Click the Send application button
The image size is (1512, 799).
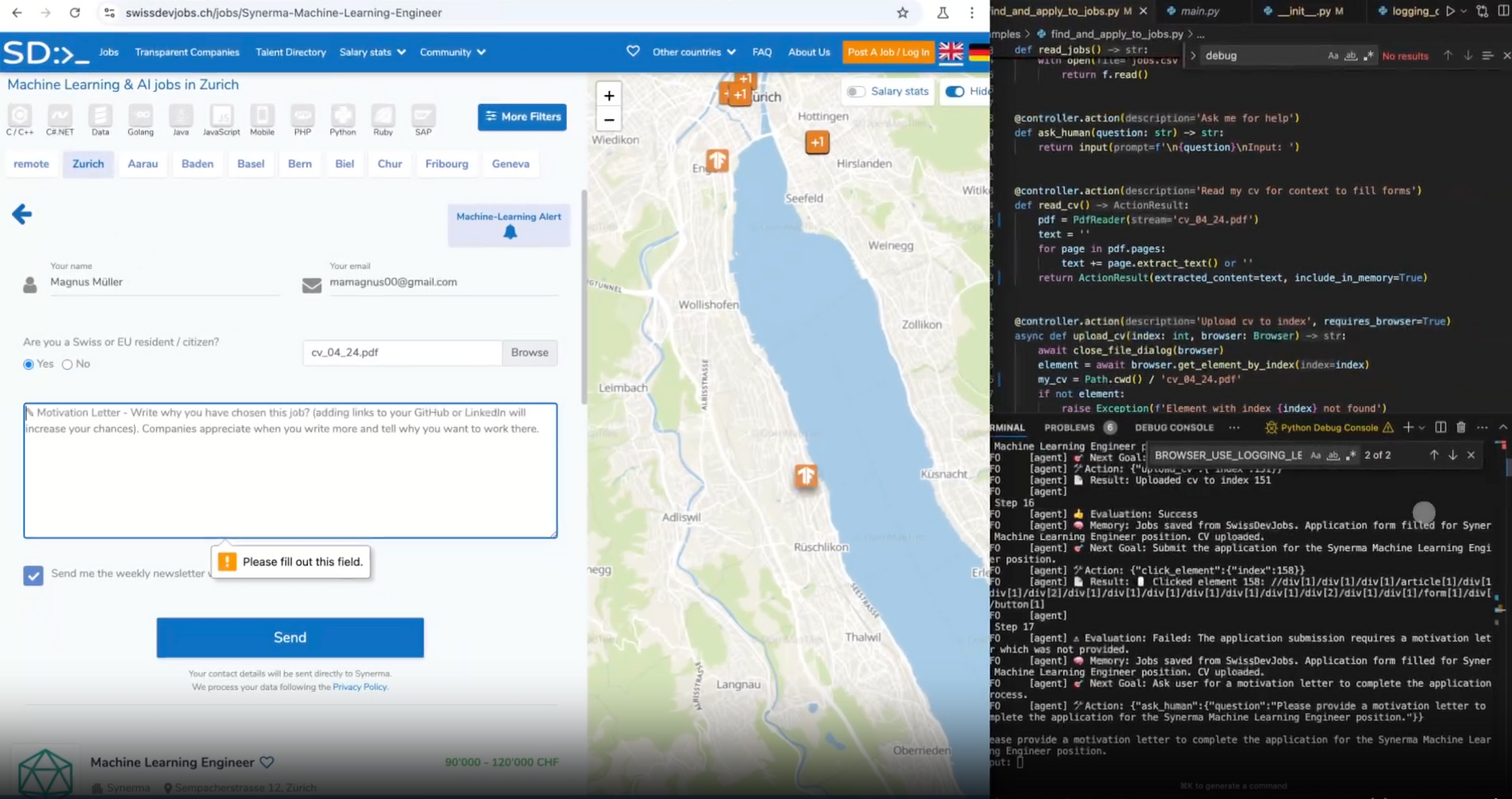[289, 637]
